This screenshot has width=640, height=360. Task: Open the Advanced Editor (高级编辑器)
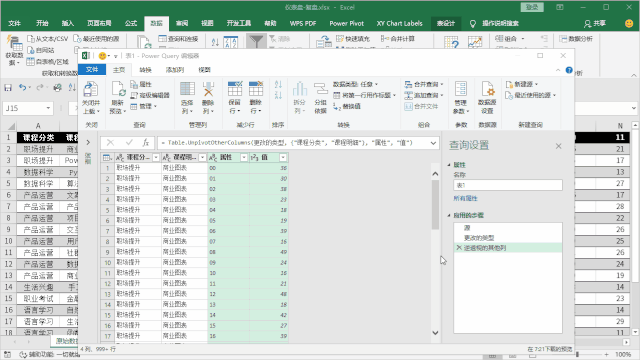click(x=150, y=95)
